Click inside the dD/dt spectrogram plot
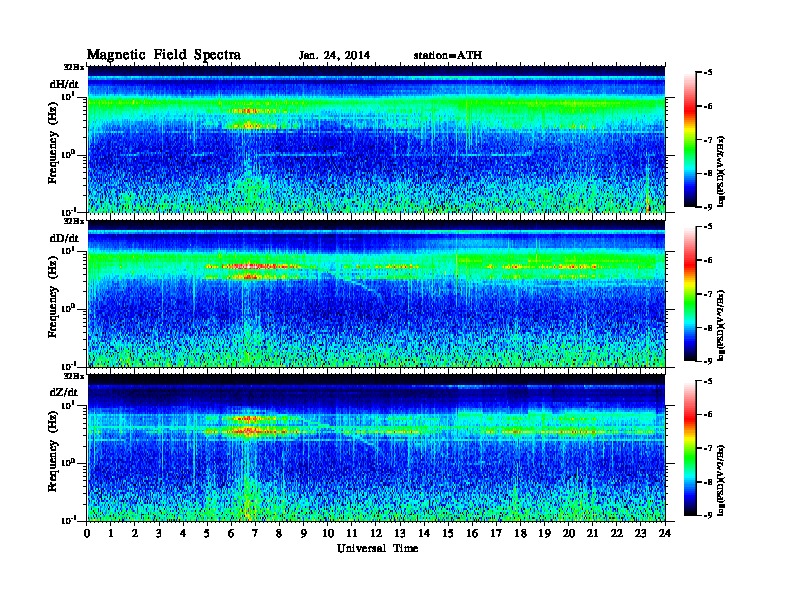This screenshot has width=792, height=612. click(x=376, y=293)
